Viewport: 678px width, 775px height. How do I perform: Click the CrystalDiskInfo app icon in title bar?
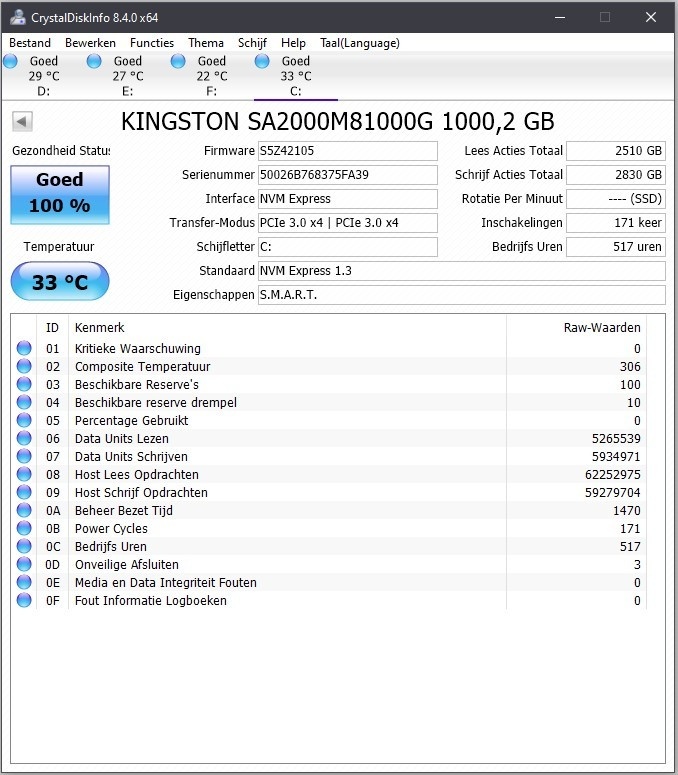pyautogui.click(x=18, y=17)
